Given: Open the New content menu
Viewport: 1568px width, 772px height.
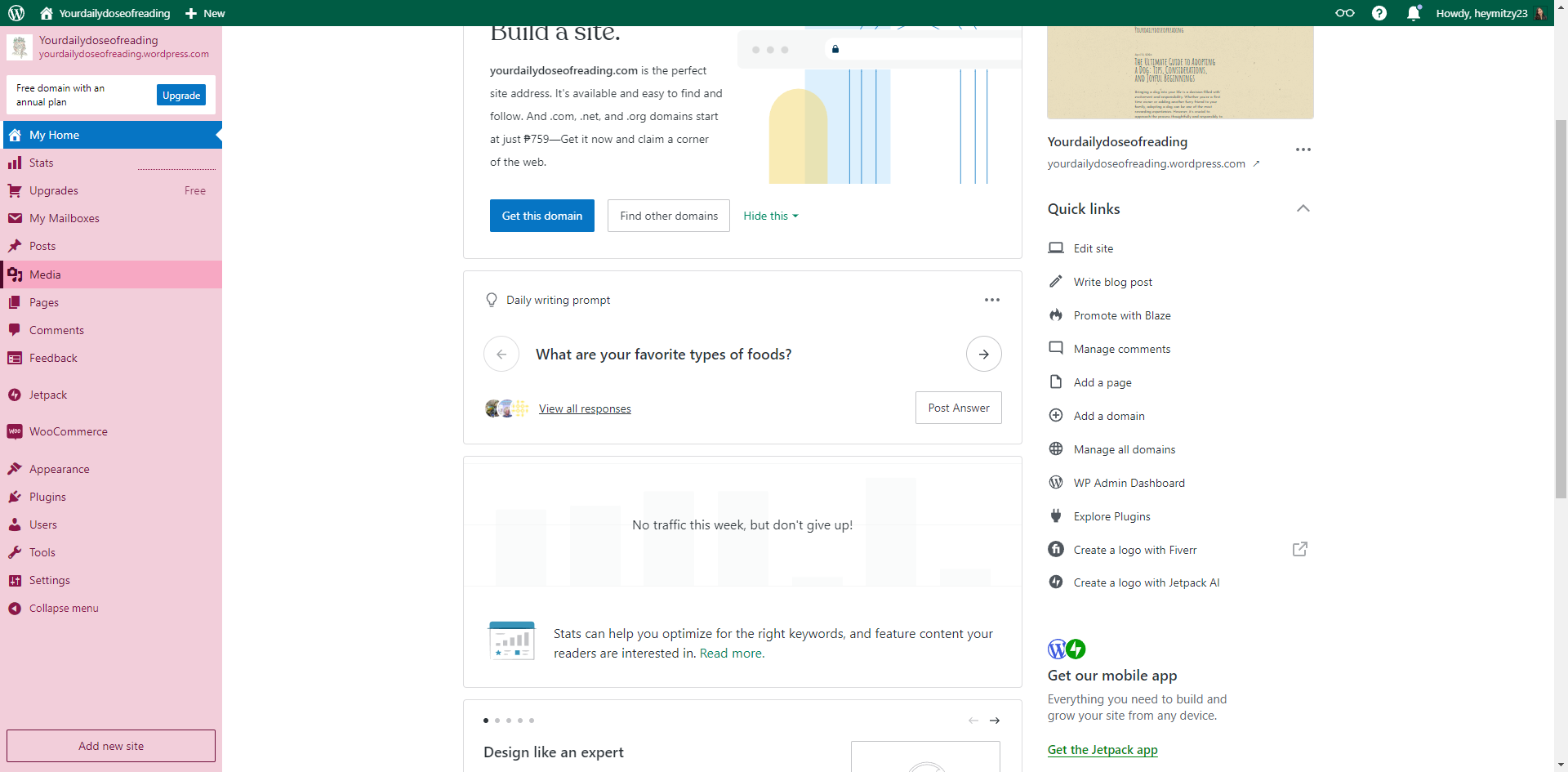Looking at the screenshot, I should coord(205,13).
